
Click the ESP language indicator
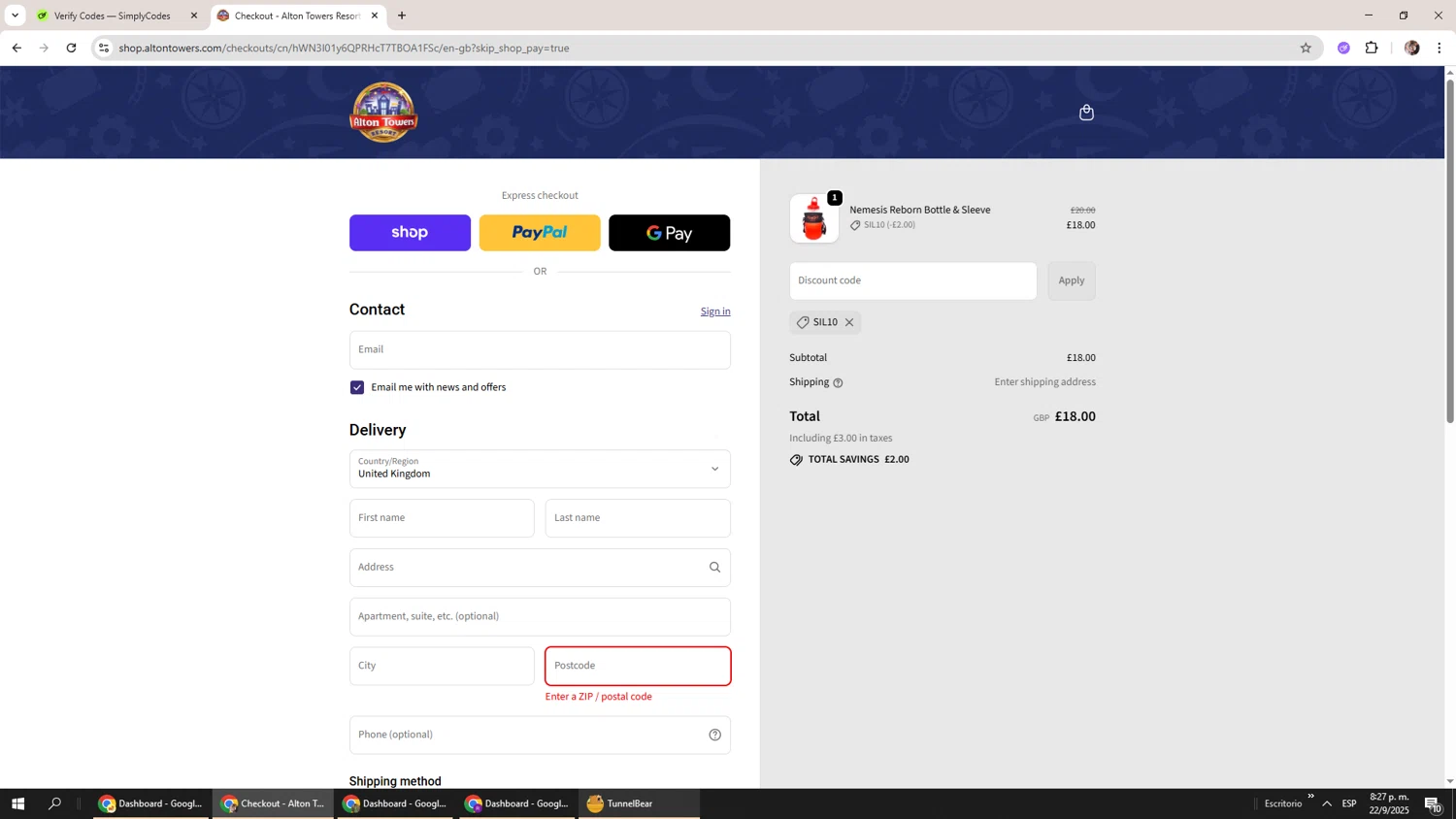pyautogui.click(x=1349, y=803)
